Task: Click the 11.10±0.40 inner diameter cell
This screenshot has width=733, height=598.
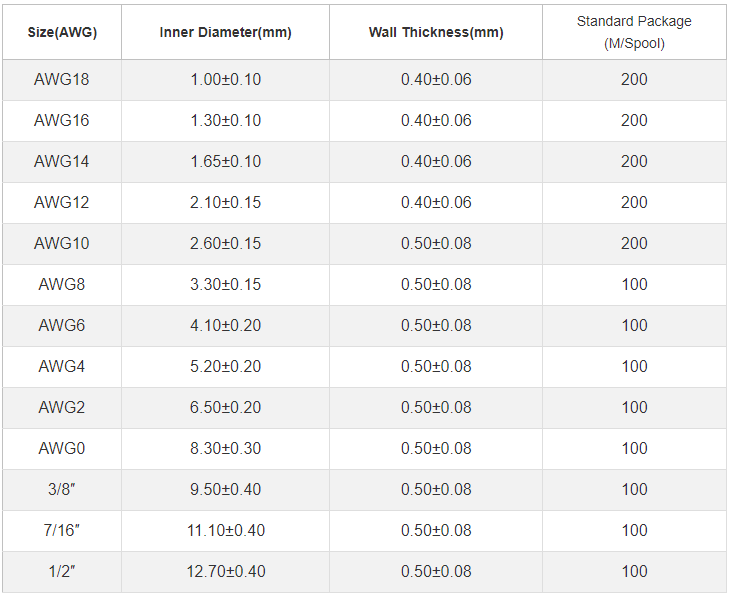Action: pyautogui.click(x=226, y=531)
